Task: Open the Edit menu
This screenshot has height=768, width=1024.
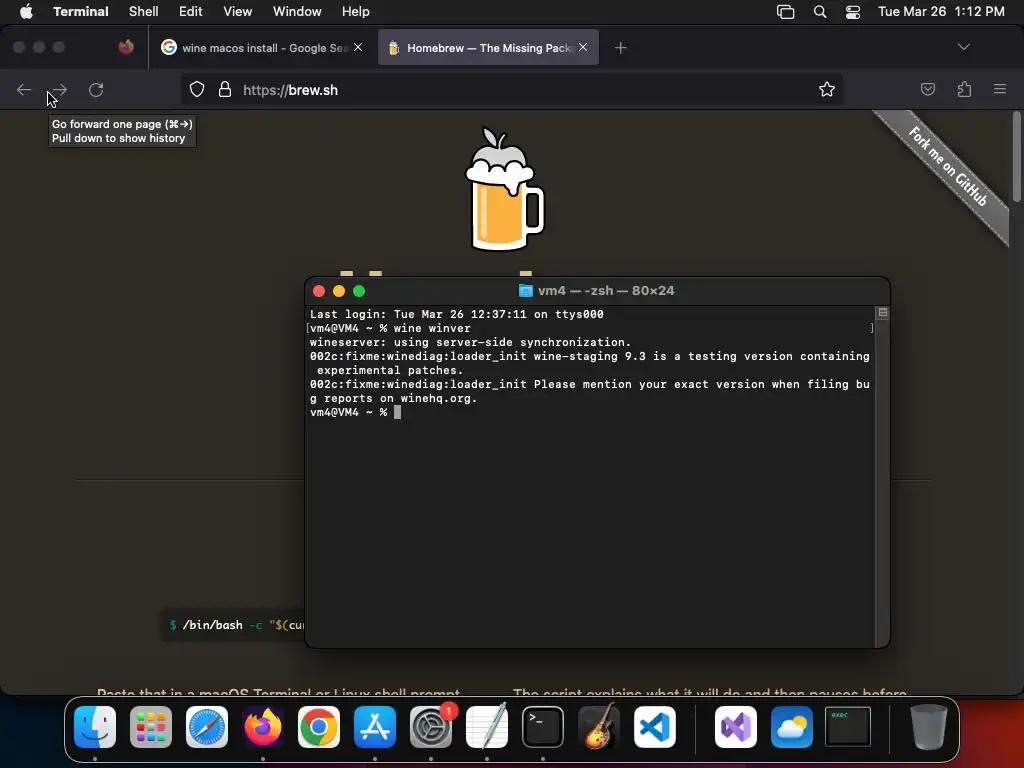Action: click(x=190, y=11)
